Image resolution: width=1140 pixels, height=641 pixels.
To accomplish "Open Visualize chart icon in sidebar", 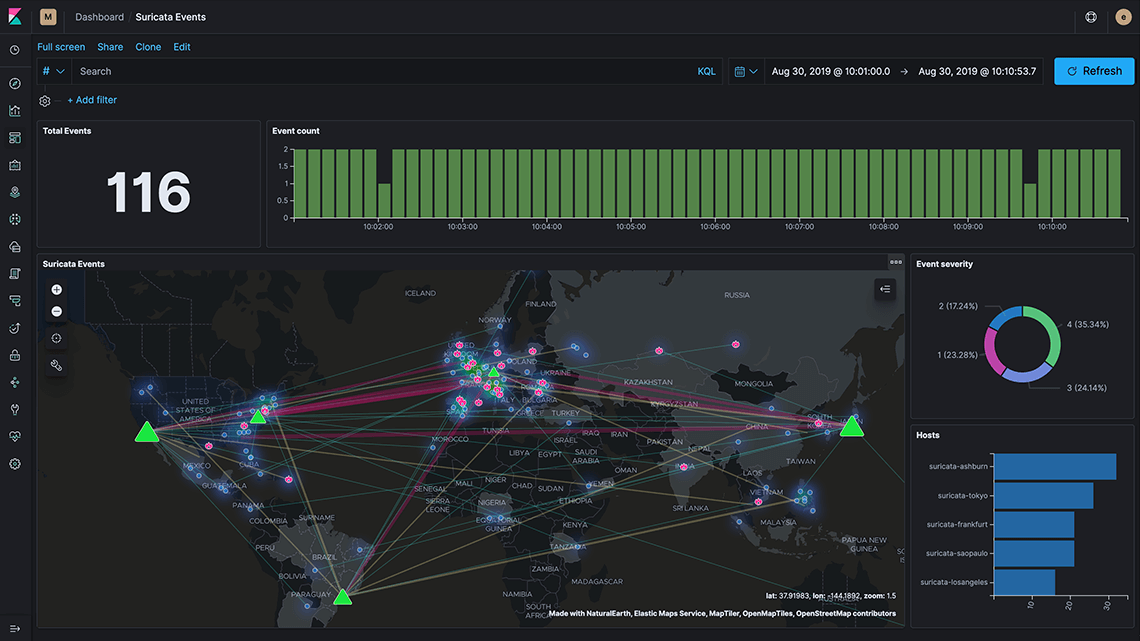I will pyautogui.click(x=15, y=110).
